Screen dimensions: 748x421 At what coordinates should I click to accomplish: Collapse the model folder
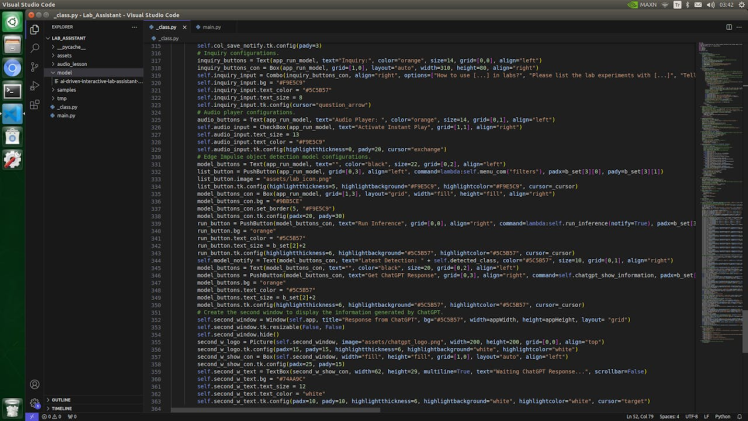[x=64, y=73]
